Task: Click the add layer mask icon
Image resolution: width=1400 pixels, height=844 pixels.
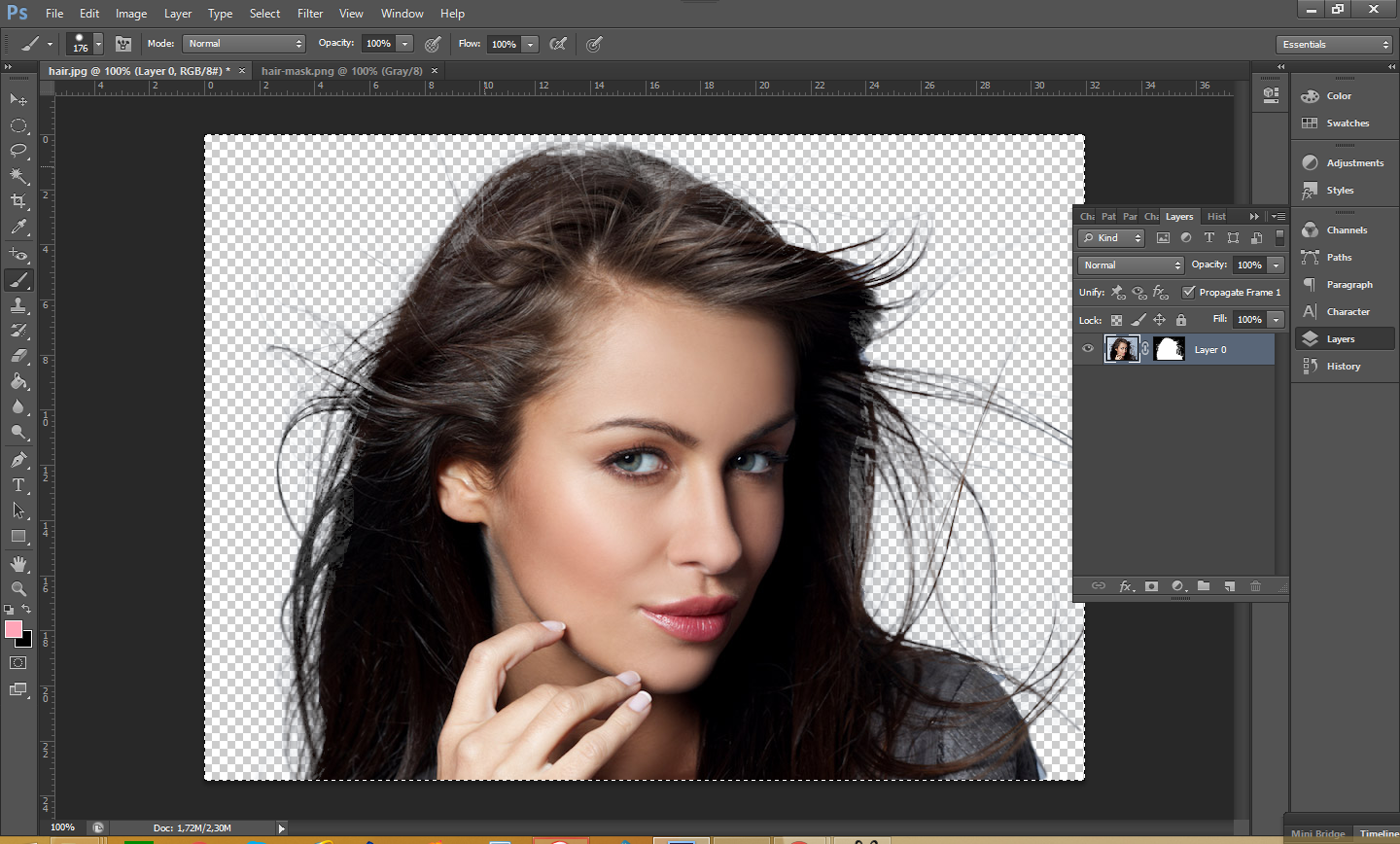Action: click(x=1152, y=586)
